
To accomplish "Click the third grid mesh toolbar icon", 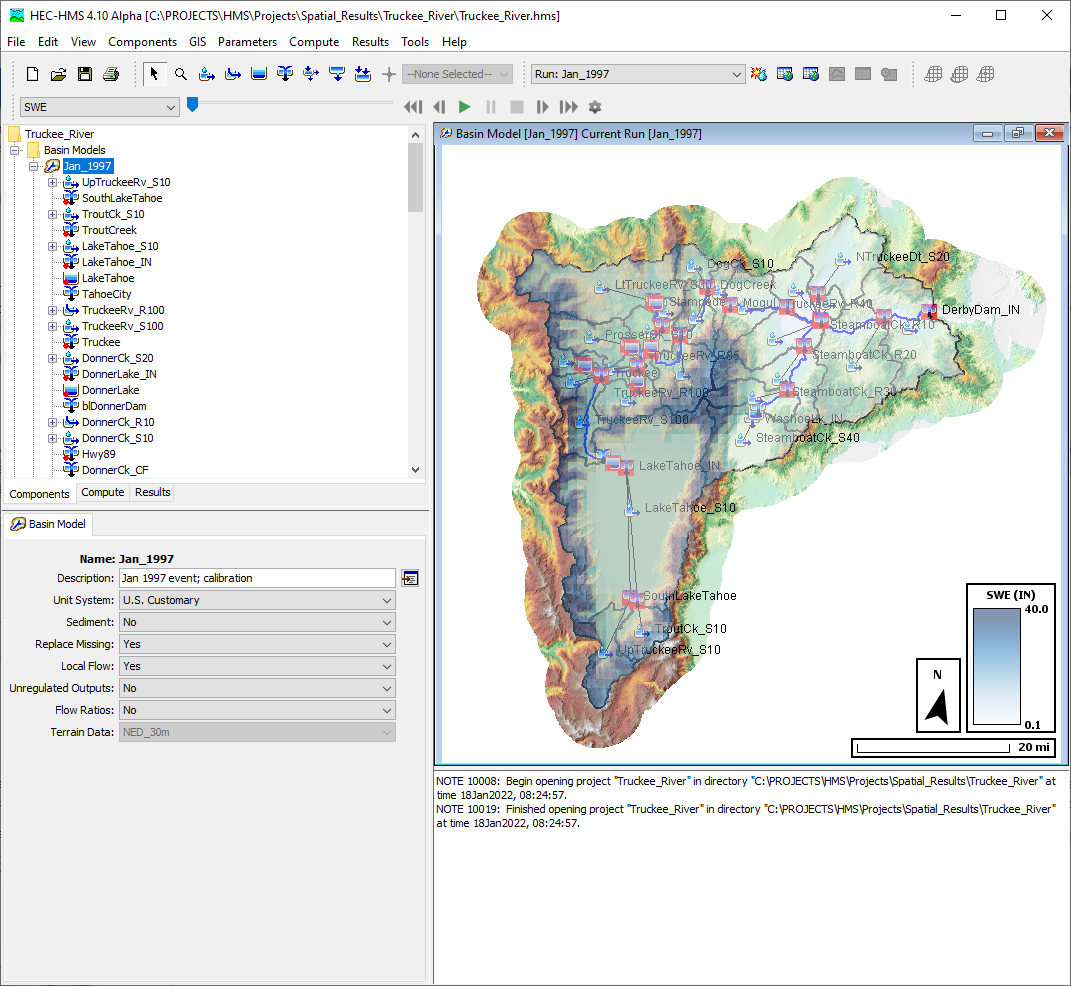I will (985, 74).
